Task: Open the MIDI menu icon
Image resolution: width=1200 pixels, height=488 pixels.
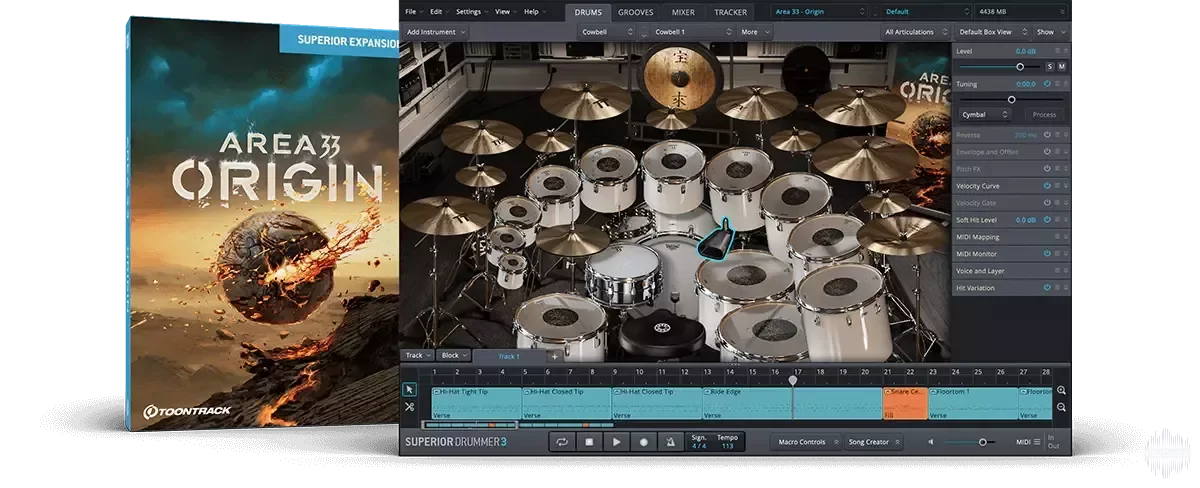Action: pyautogui.click(x=1037, y=442)
